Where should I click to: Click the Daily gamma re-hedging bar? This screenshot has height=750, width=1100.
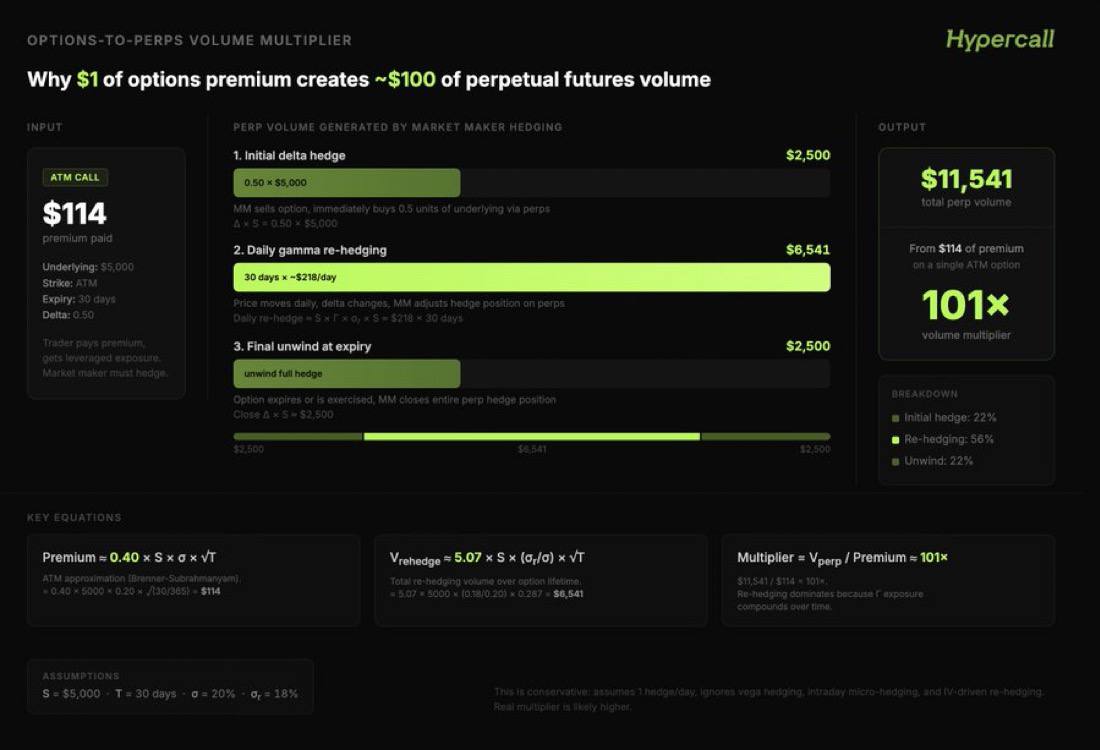pyautogui.click(x=532, y=277)
